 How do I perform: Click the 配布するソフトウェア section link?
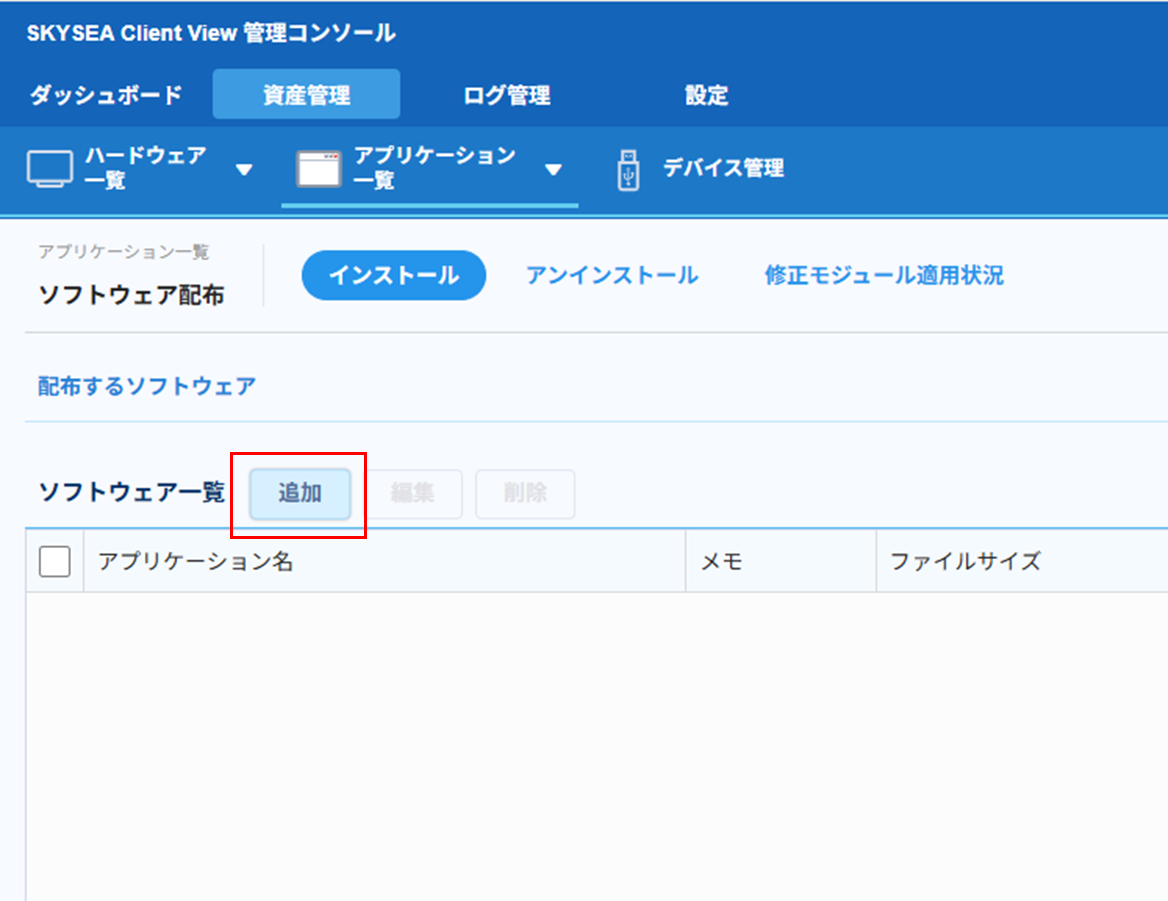(x=147, y=386)
